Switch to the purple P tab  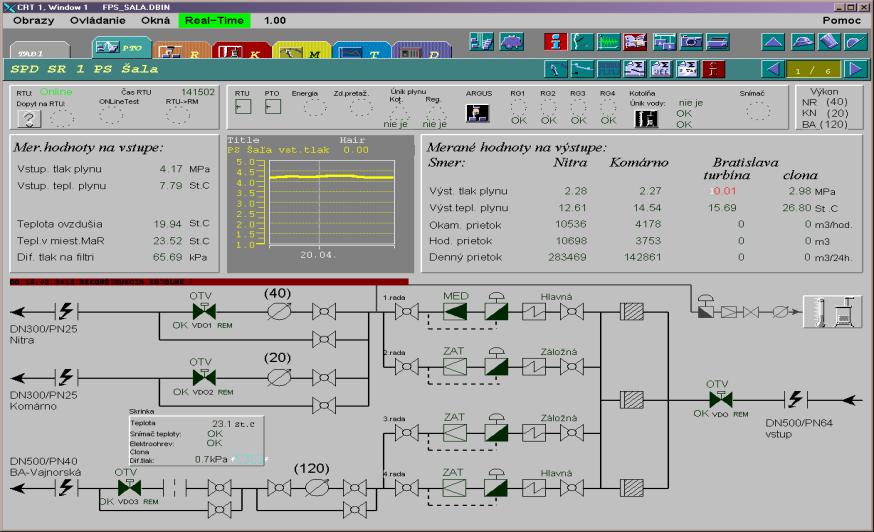[422, 51]
